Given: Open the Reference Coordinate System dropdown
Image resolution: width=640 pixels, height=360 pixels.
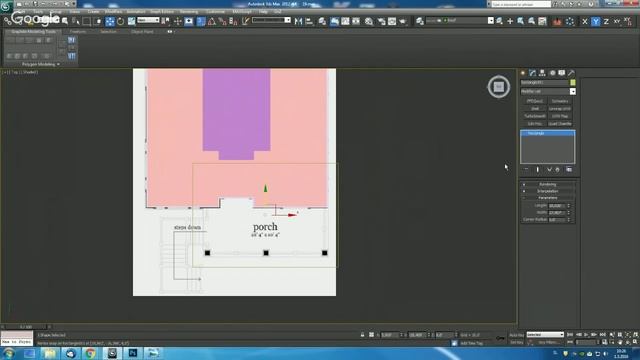Looking at the screenshot, I should (x=148, y=20).
